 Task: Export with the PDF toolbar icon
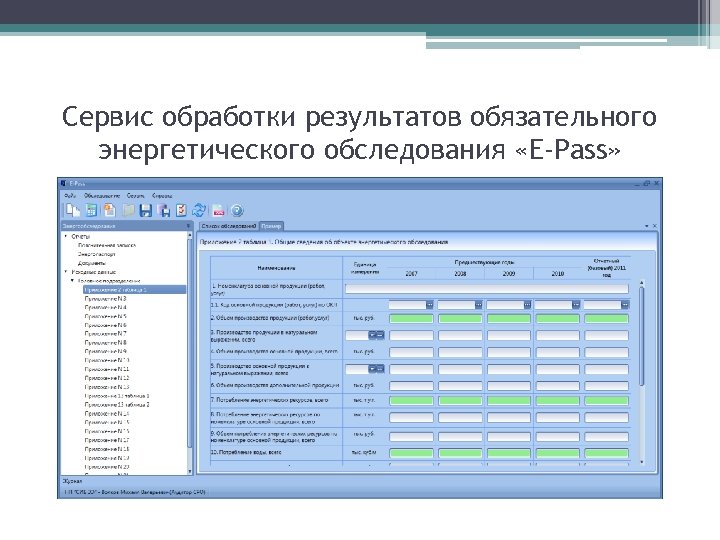click(219, 210)
